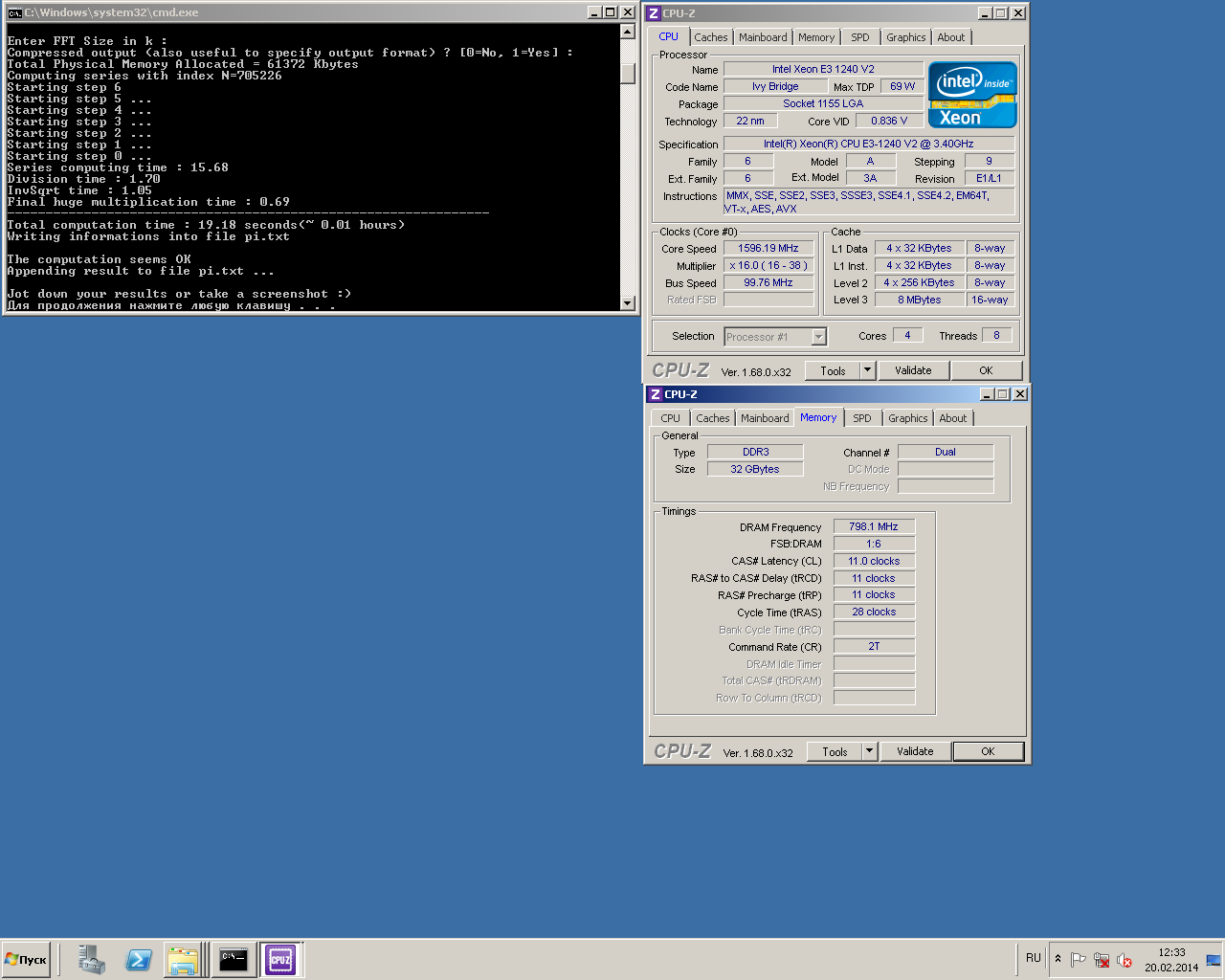Screen dimensions: 1225x980
Task: Open Server Manager from taskbar
Action: click(92, 960)
